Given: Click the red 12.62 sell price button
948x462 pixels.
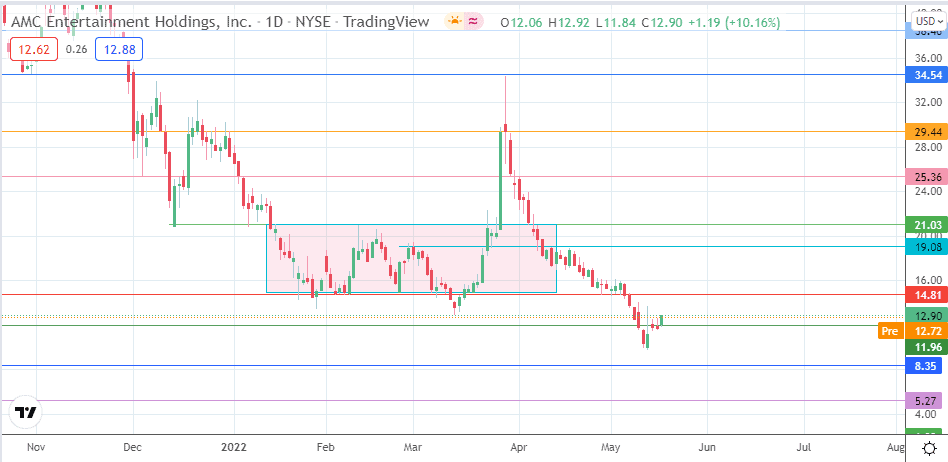Looking at the screenshot, I should [32, 50].
